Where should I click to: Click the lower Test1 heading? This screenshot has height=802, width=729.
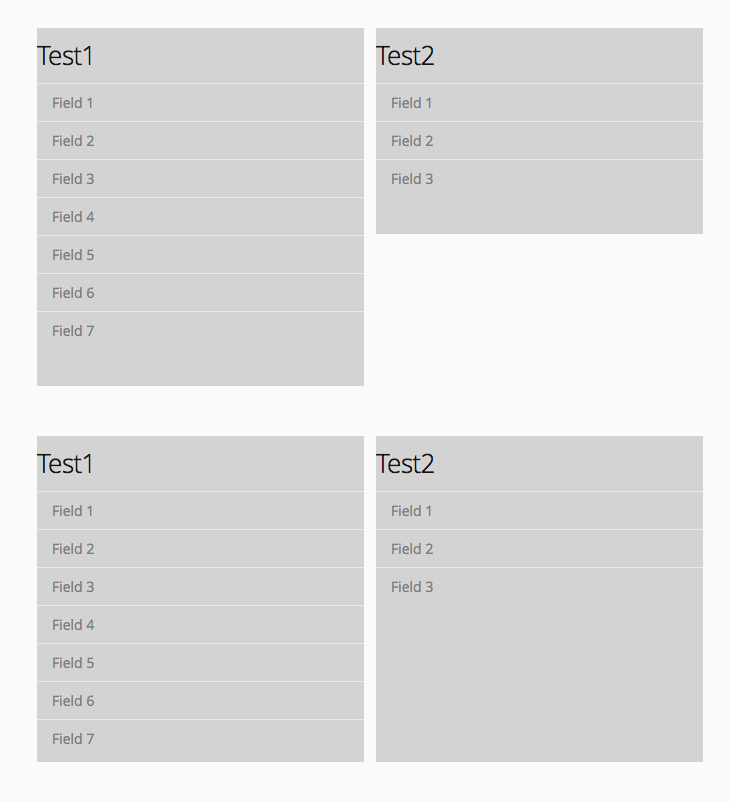point(66,464)
